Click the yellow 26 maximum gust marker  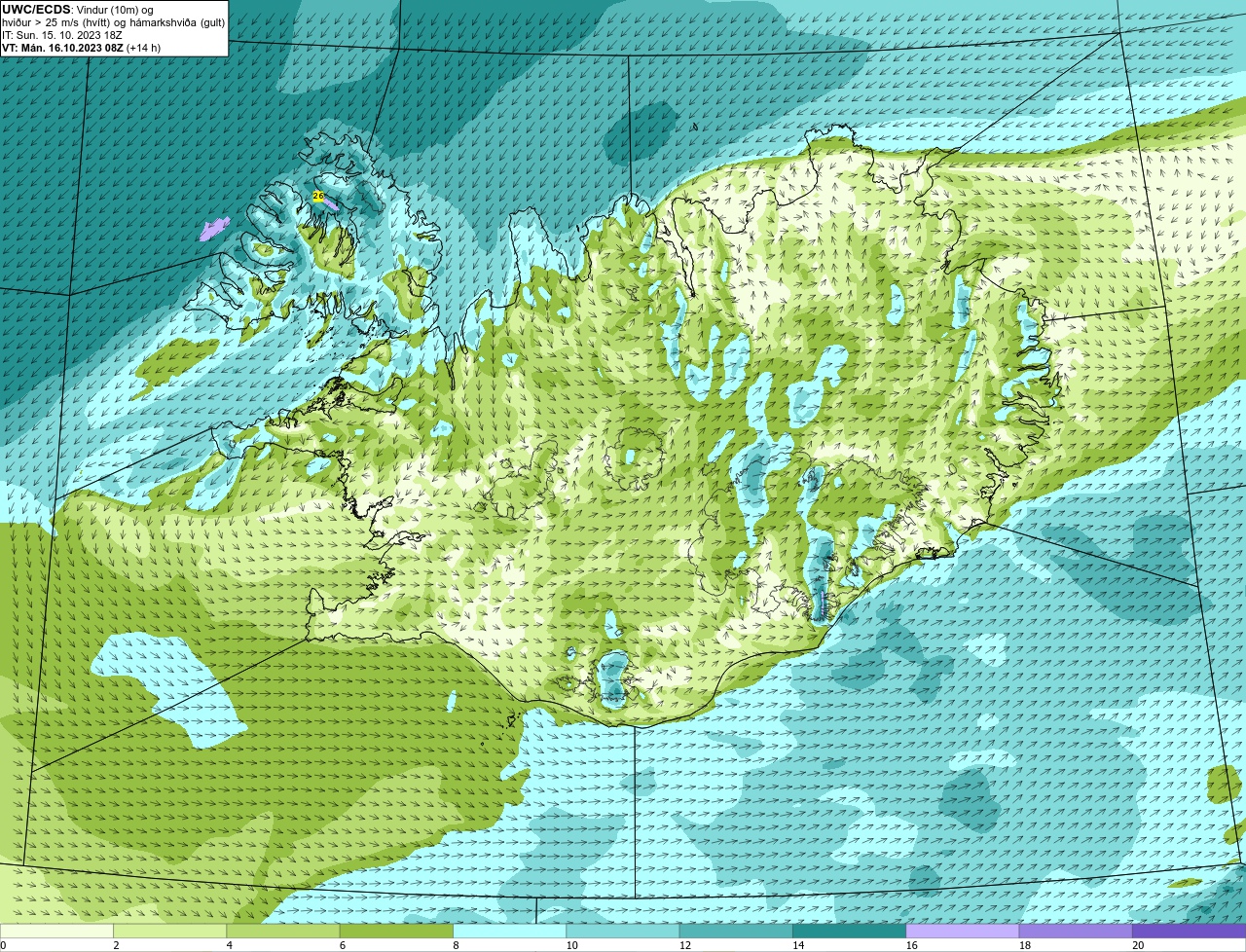318,197
